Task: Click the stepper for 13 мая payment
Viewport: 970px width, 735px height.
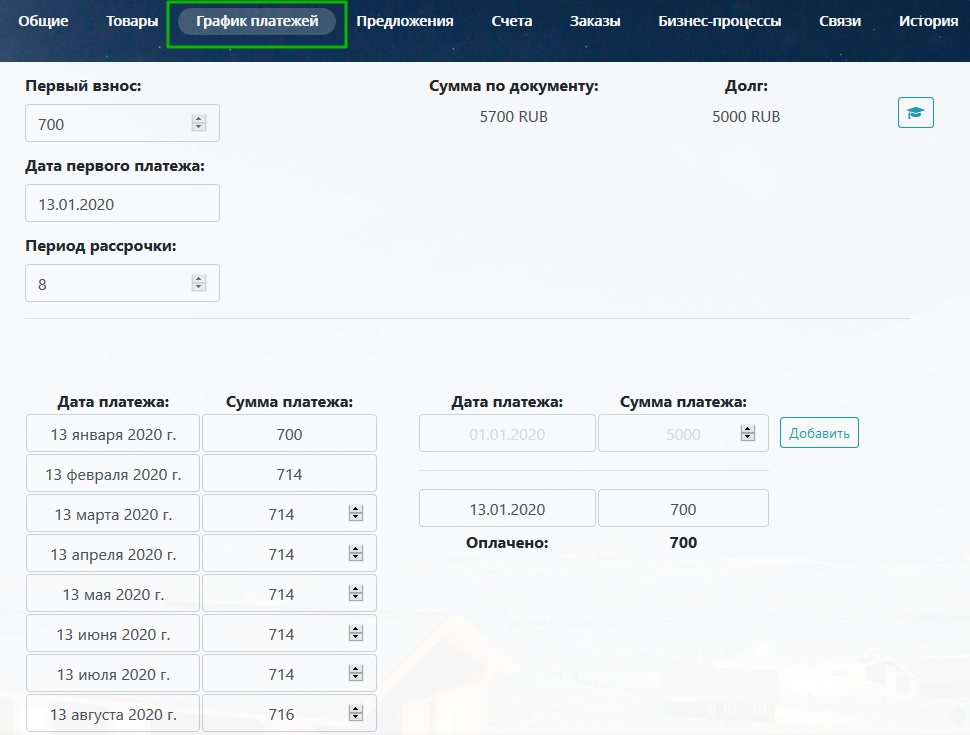Action: (355, 594)
